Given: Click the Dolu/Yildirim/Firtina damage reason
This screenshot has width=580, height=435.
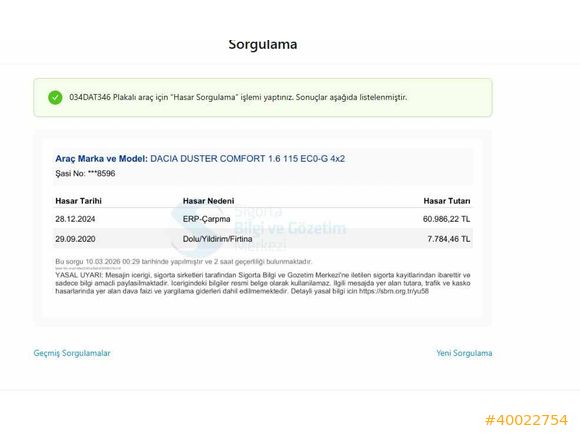Looking at the screenshot, I should 218,239.
